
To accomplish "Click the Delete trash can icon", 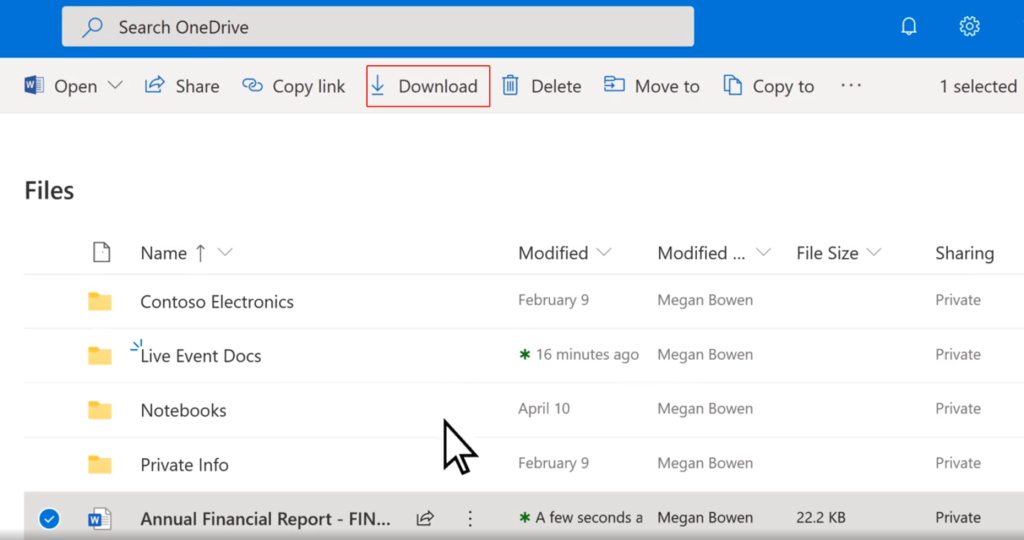I will [x=510, y=86].
